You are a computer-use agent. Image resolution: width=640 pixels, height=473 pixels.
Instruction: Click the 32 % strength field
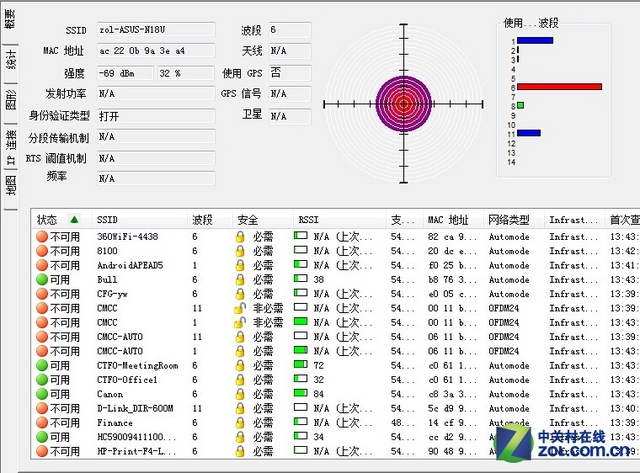tap(186, 73)
